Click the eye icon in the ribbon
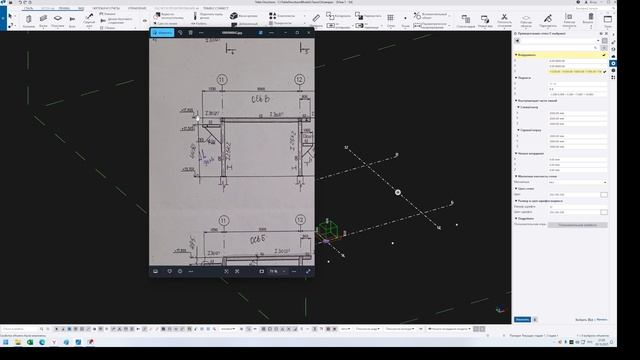The image size is (640, 360). click(x=144, y=20)
